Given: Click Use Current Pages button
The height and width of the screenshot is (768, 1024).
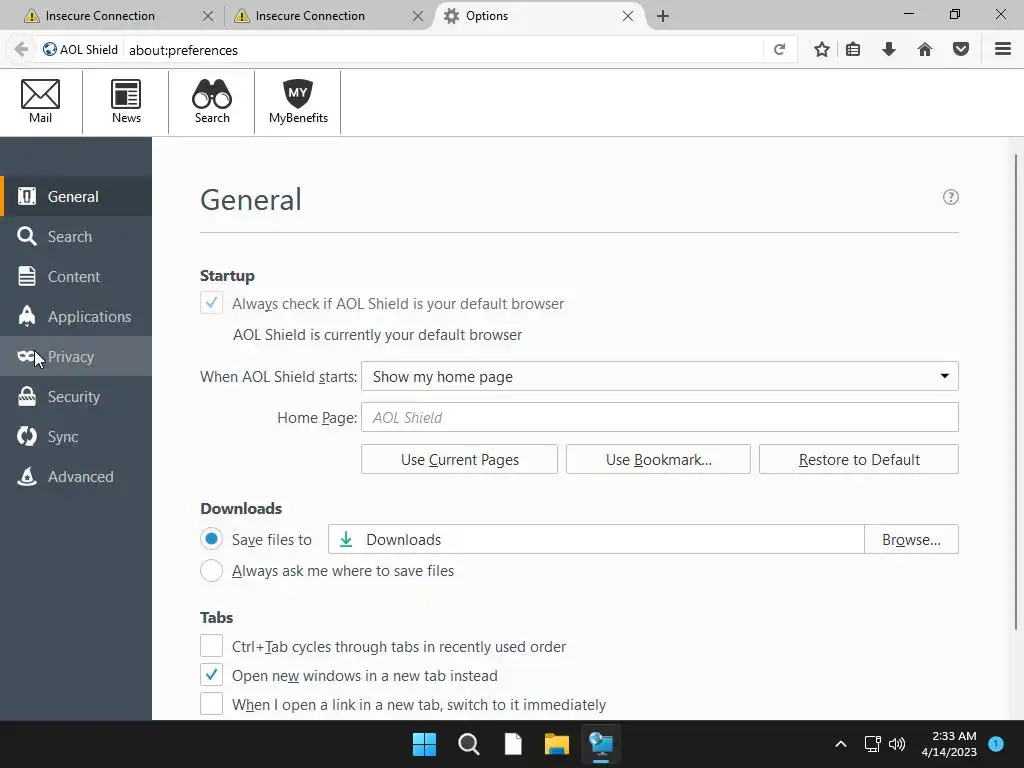Looking at the screenshot, I should pos(459,459).
